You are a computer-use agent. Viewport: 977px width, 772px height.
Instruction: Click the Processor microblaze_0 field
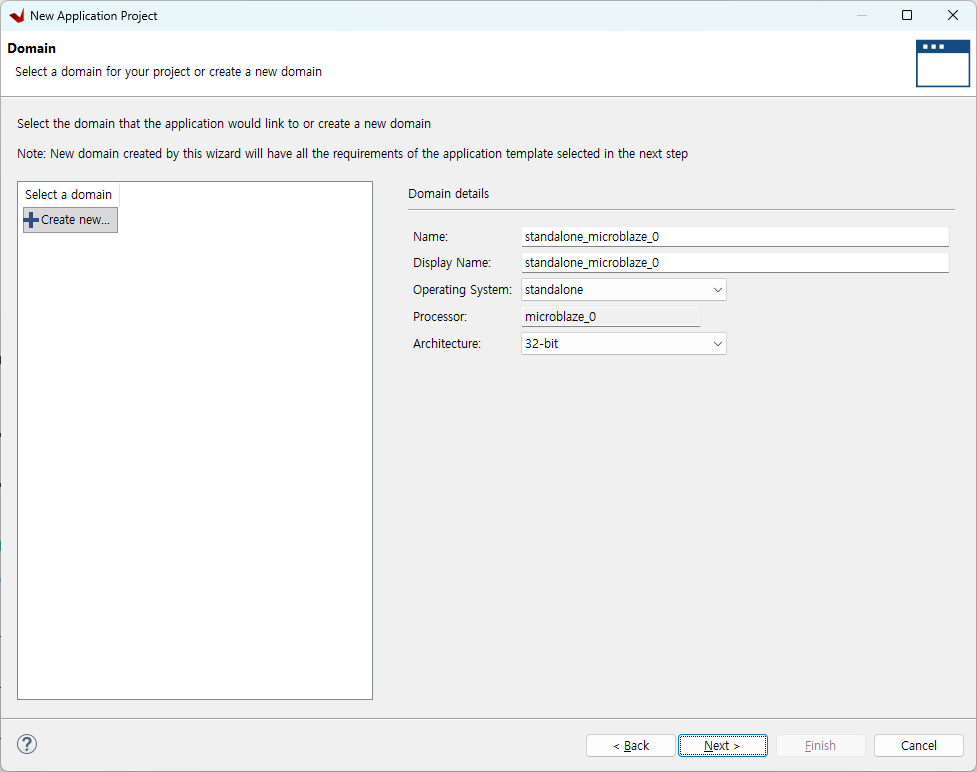pos(610,317)
